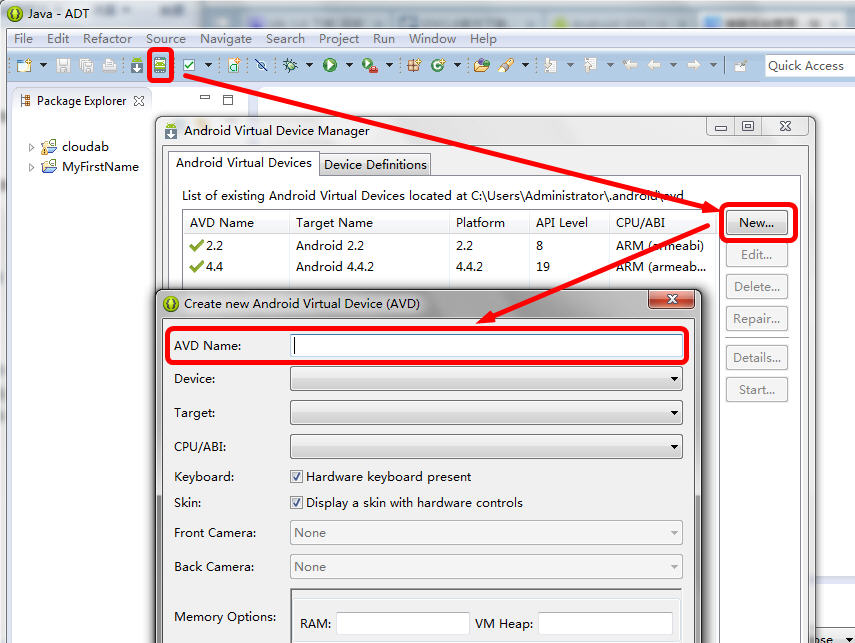Open the Help menu
The height and width of the screenshot is (643, 855).
(x=483, y=39)
